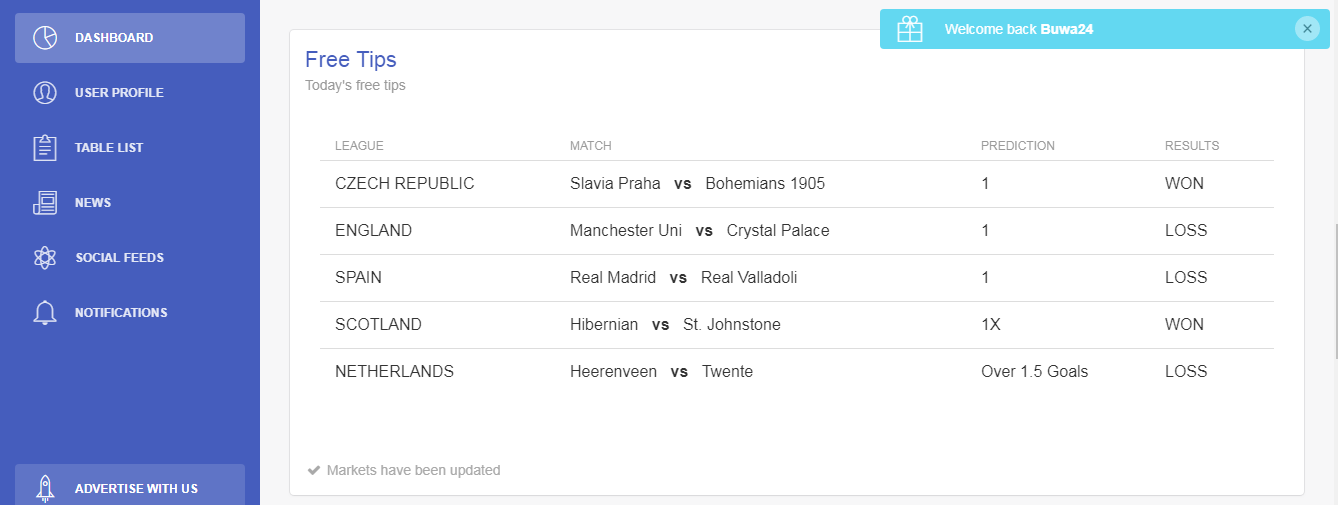Click the Hibernian vs St. Johnstone match

pyautogui.click(x=675, y=325)
